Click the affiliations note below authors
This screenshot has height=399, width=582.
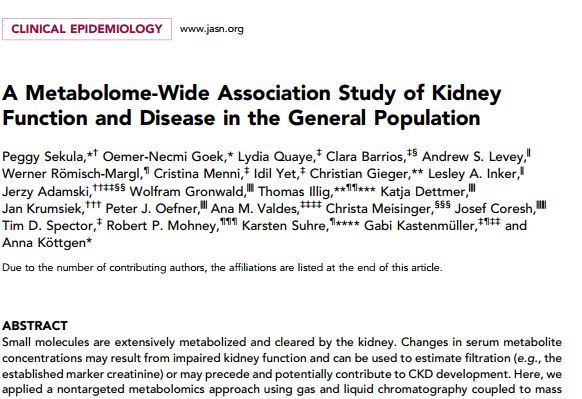pyautogui.click(x=222, y=268)
